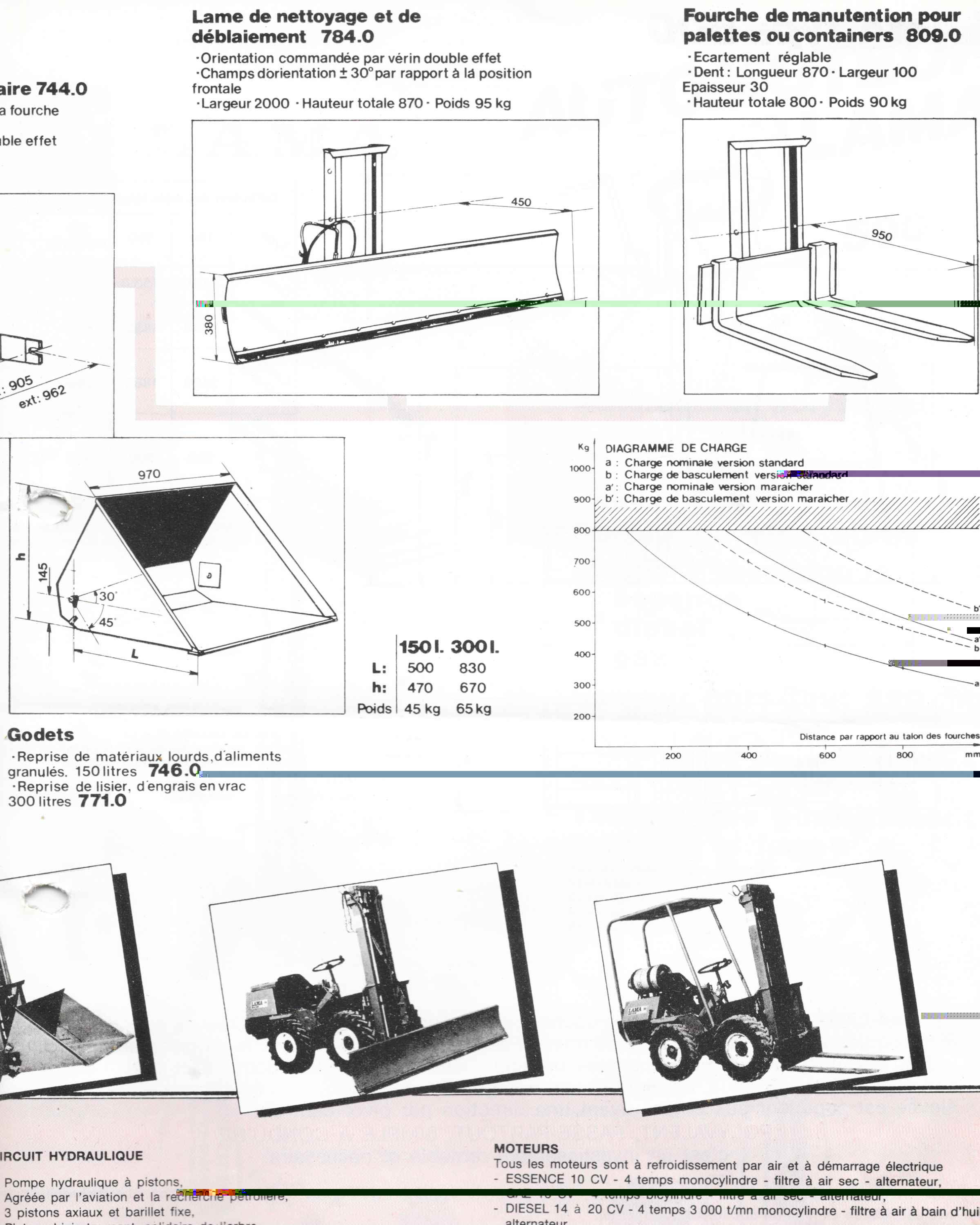Select the h value '470' in table
Screen dimensions: 980x1225
point(421,688)
